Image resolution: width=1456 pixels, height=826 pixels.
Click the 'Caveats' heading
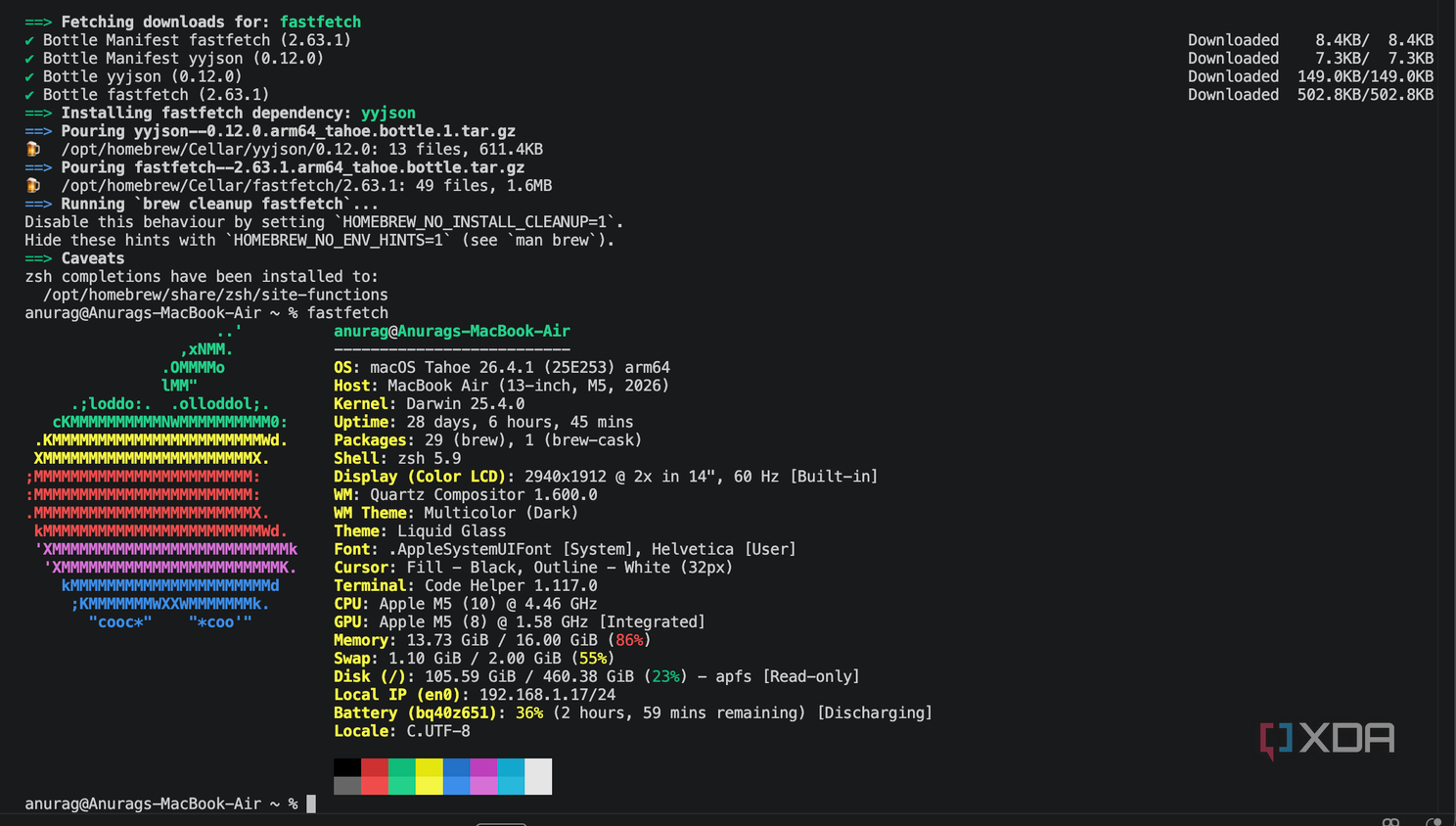tap(93, 258)
